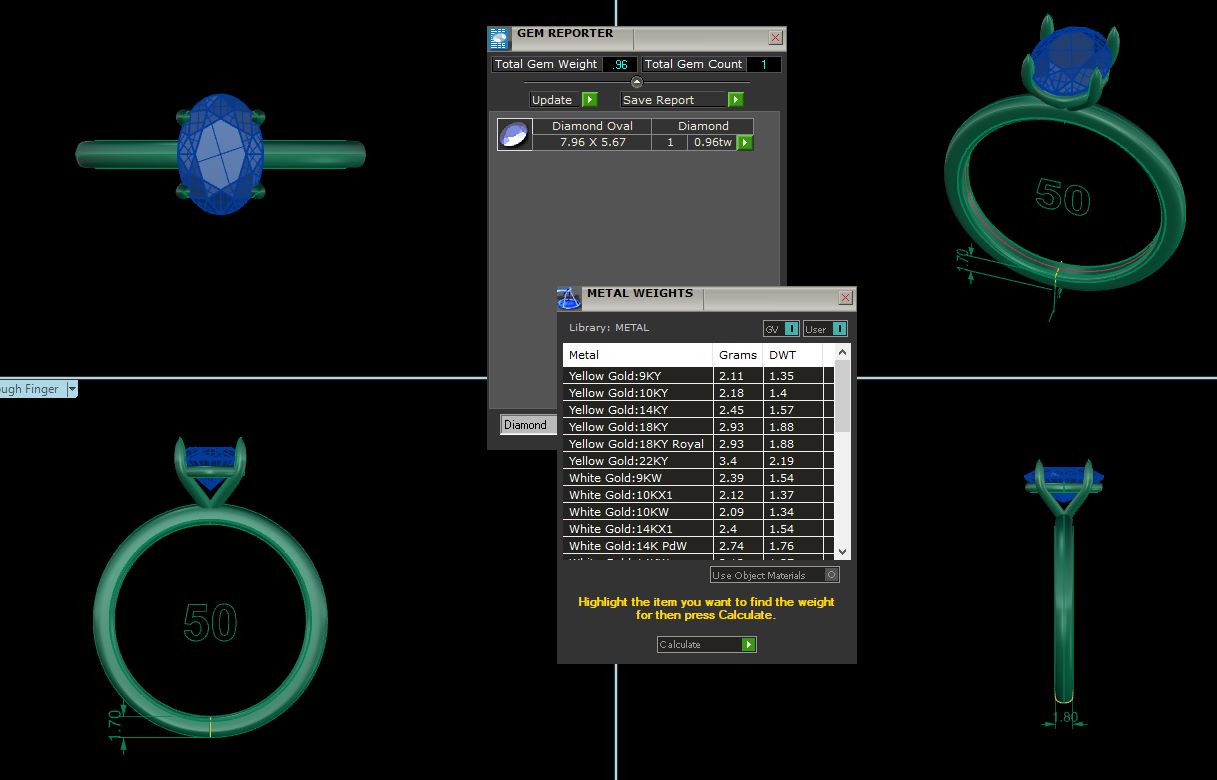Click the Metal Weights panel icon
Image resolution: width=1217 pixels, height=780 pixels.
(x=569, y=298)
